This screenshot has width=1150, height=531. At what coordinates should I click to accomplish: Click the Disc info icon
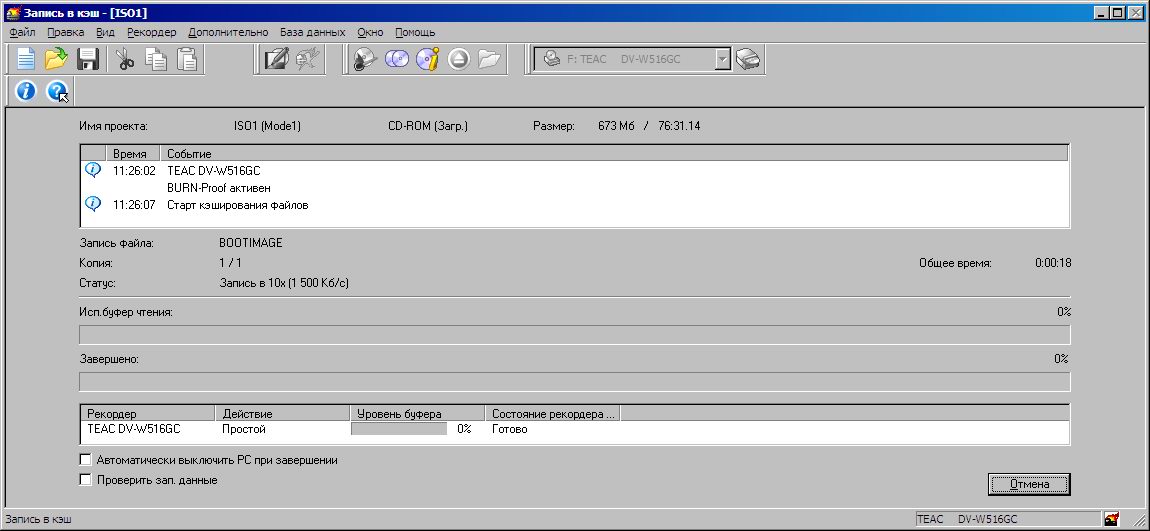pos(427,59)
